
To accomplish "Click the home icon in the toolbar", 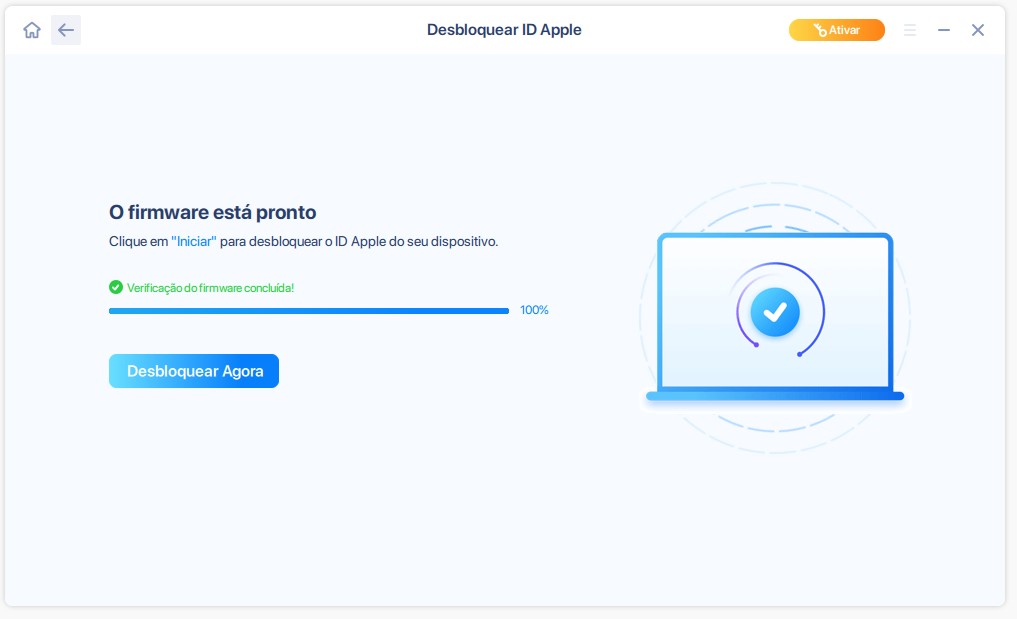I will [x=31, y=30].
